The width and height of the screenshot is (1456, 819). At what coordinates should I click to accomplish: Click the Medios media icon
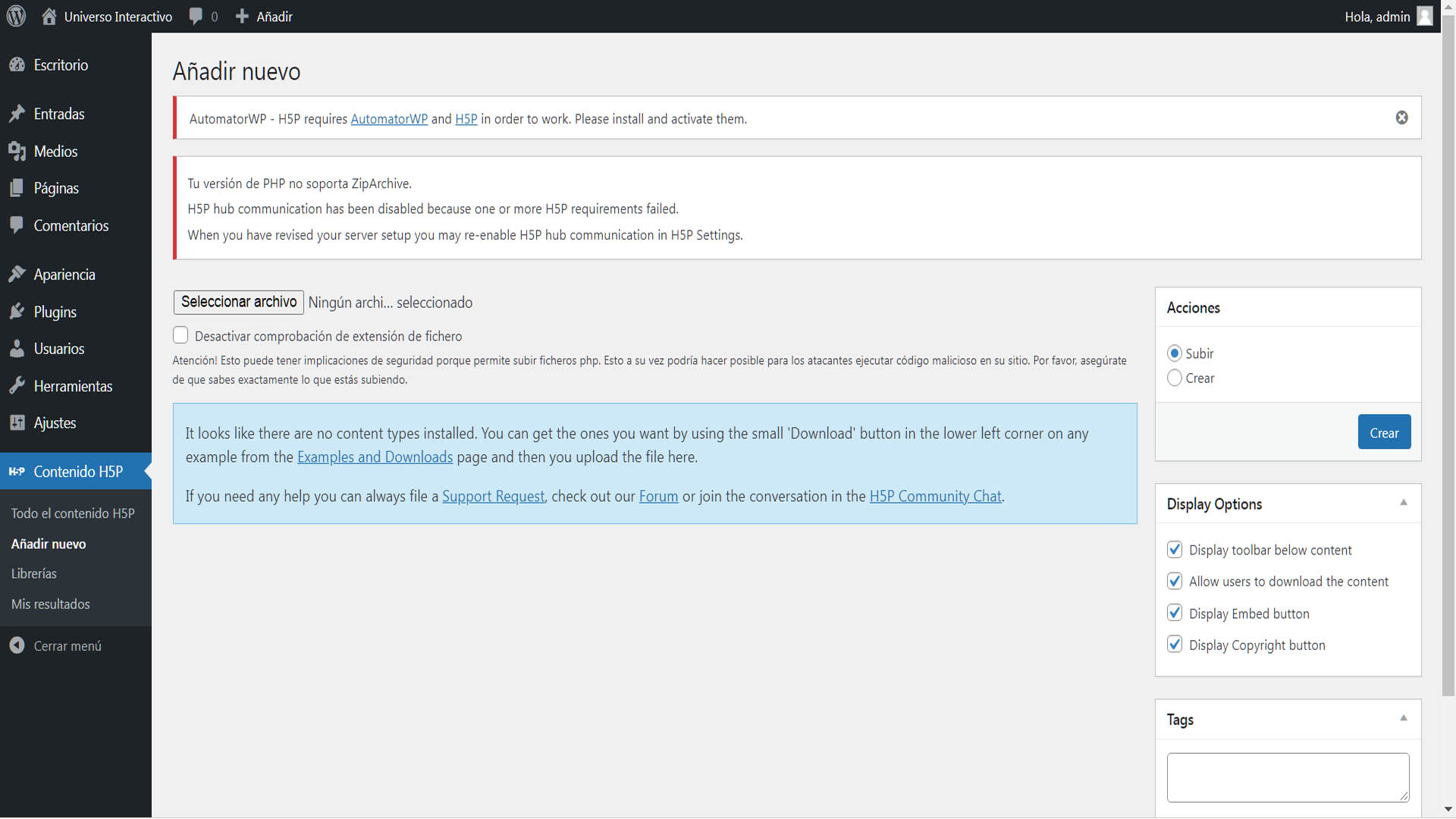point(17,151)
